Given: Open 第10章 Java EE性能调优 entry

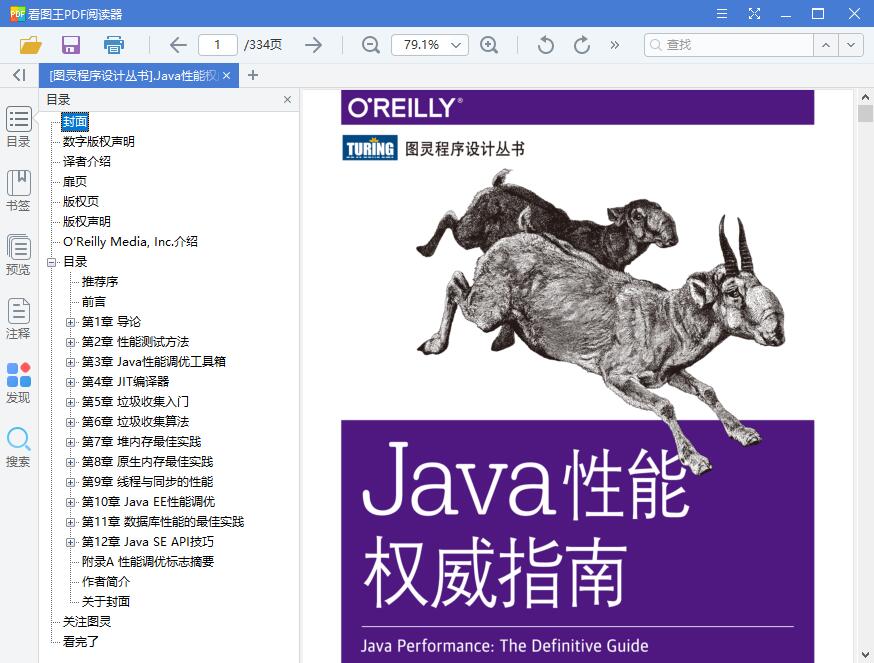Looking at the screenshot, I should click(148, 502).
